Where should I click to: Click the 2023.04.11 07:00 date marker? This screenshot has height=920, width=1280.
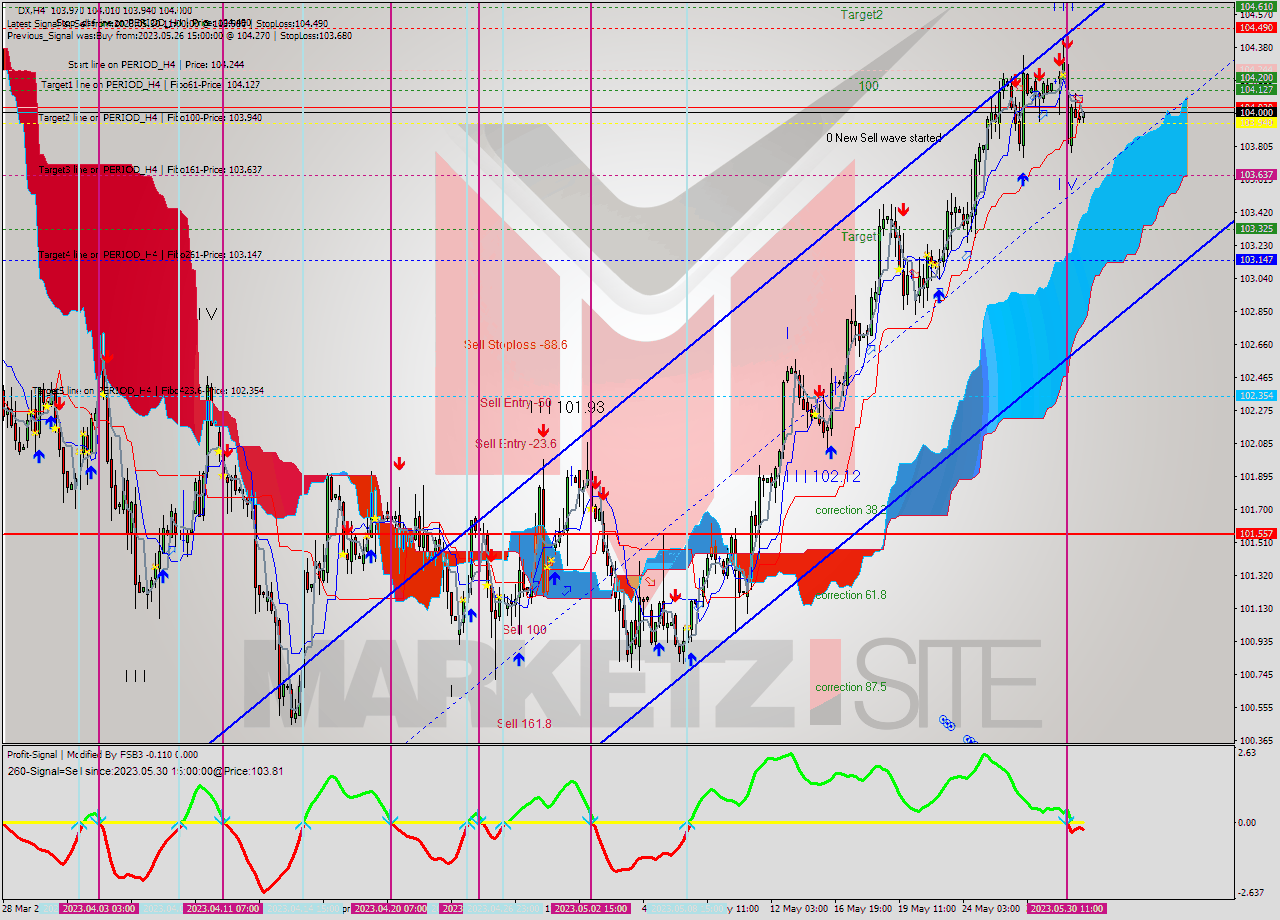[x=223, y=909]
